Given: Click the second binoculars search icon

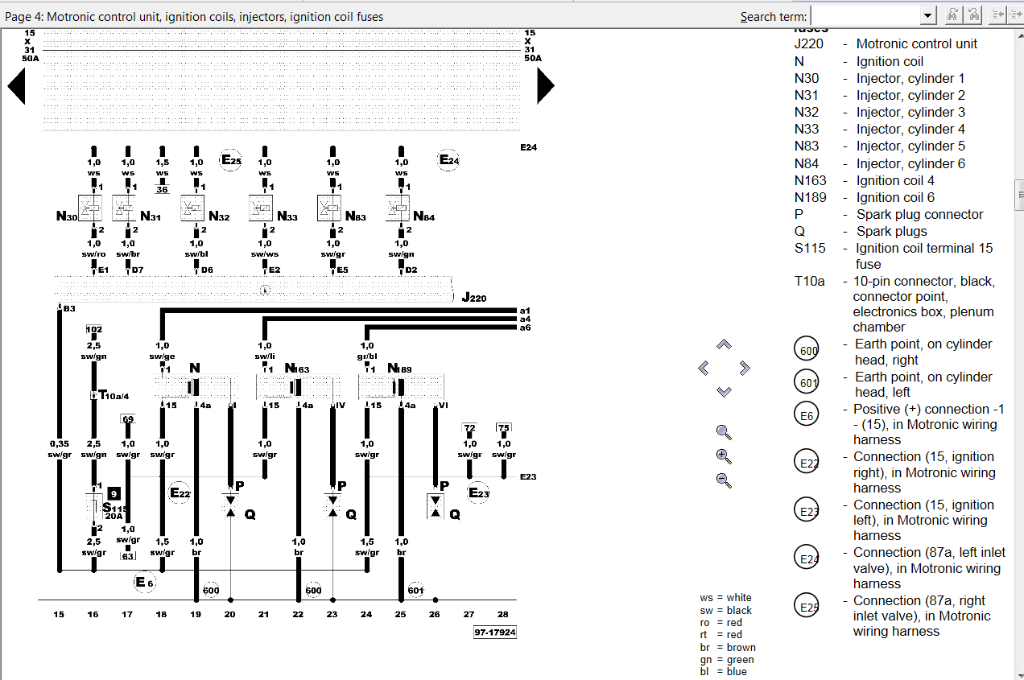Looking at the screenshot, I should 973,15.
